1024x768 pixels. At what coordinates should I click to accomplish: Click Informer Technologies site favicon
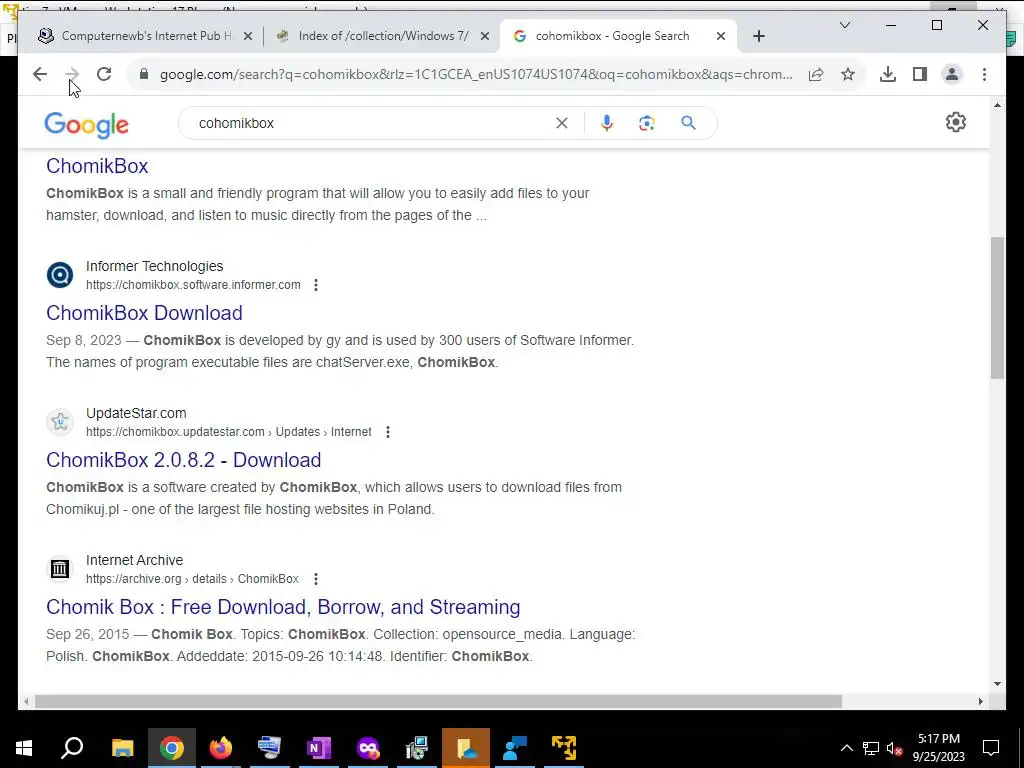(60, 275)
